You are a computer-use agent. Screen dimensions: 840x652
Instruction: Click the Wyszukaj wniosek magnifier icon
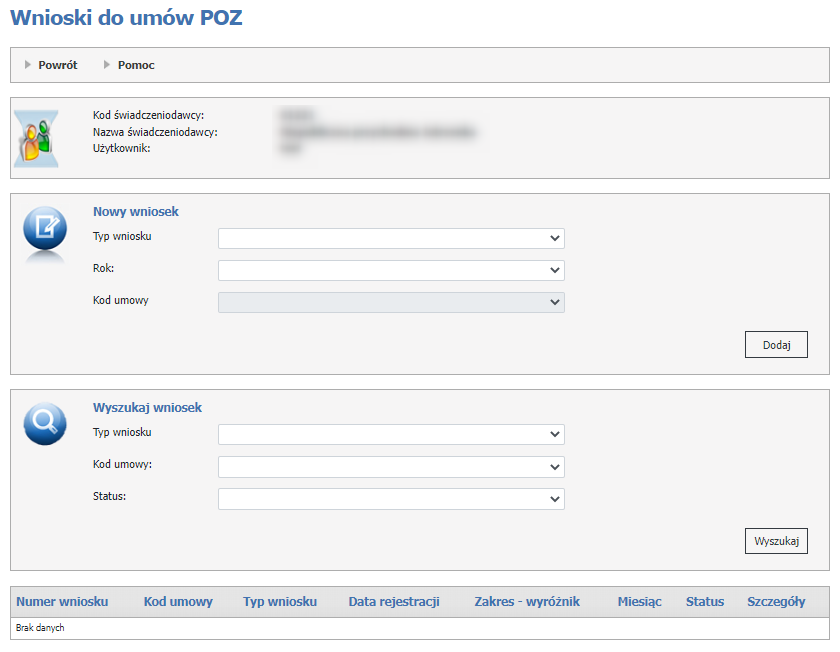coord(44,424)
